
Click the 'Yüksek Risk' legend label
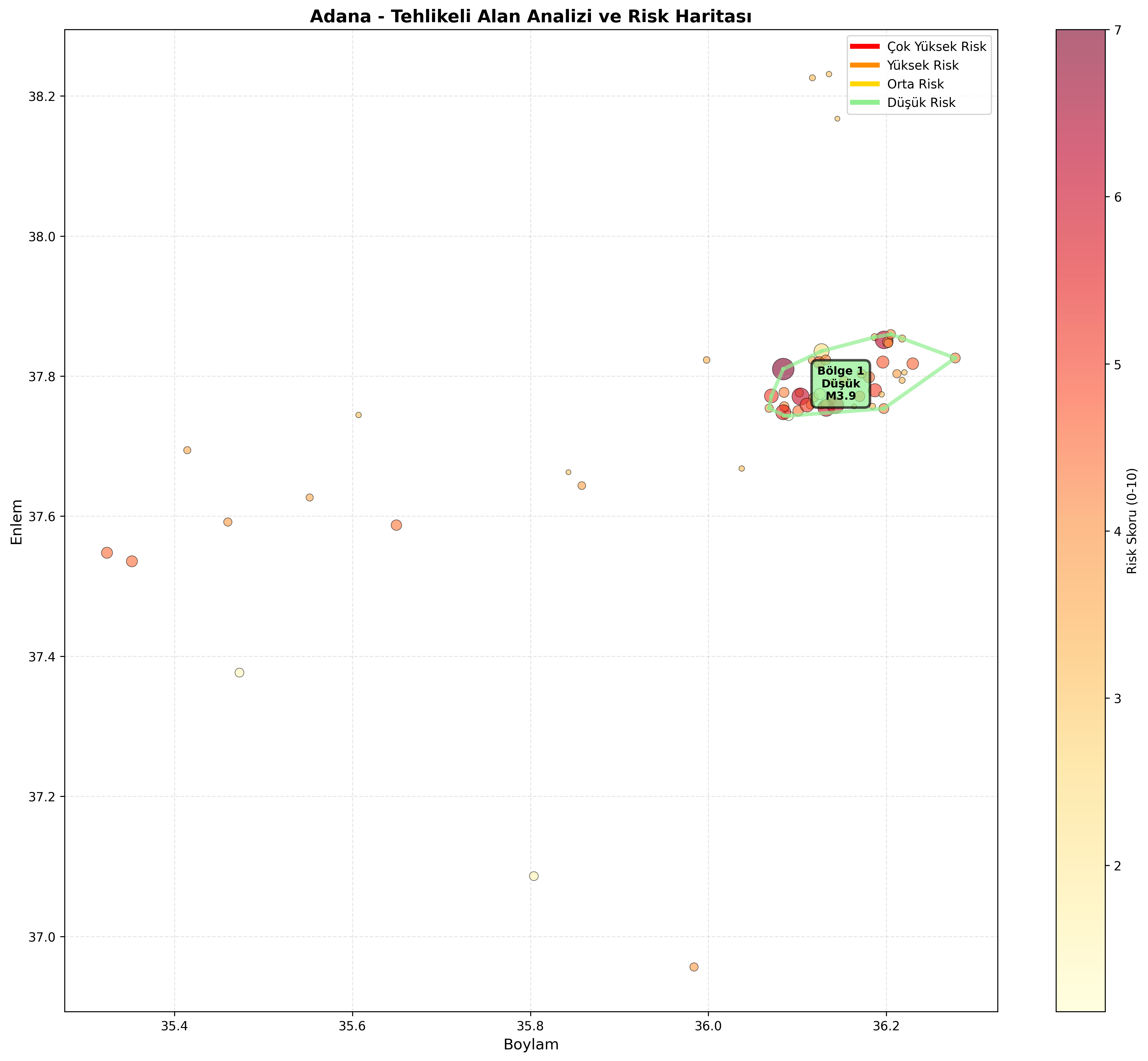922,66
